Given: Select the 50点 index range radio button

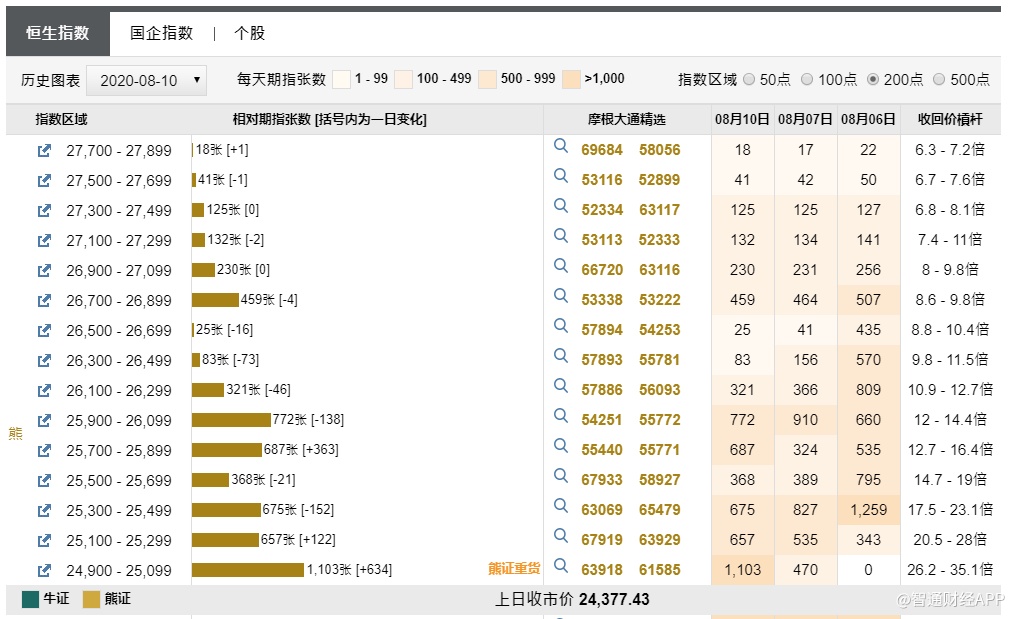Looking at the screenshot, I should pos(749,80).
